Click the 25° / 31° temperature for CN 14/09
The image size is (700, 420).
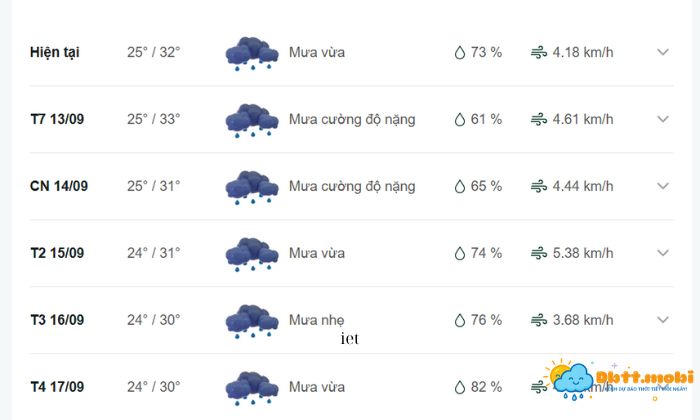pos(153,186)
